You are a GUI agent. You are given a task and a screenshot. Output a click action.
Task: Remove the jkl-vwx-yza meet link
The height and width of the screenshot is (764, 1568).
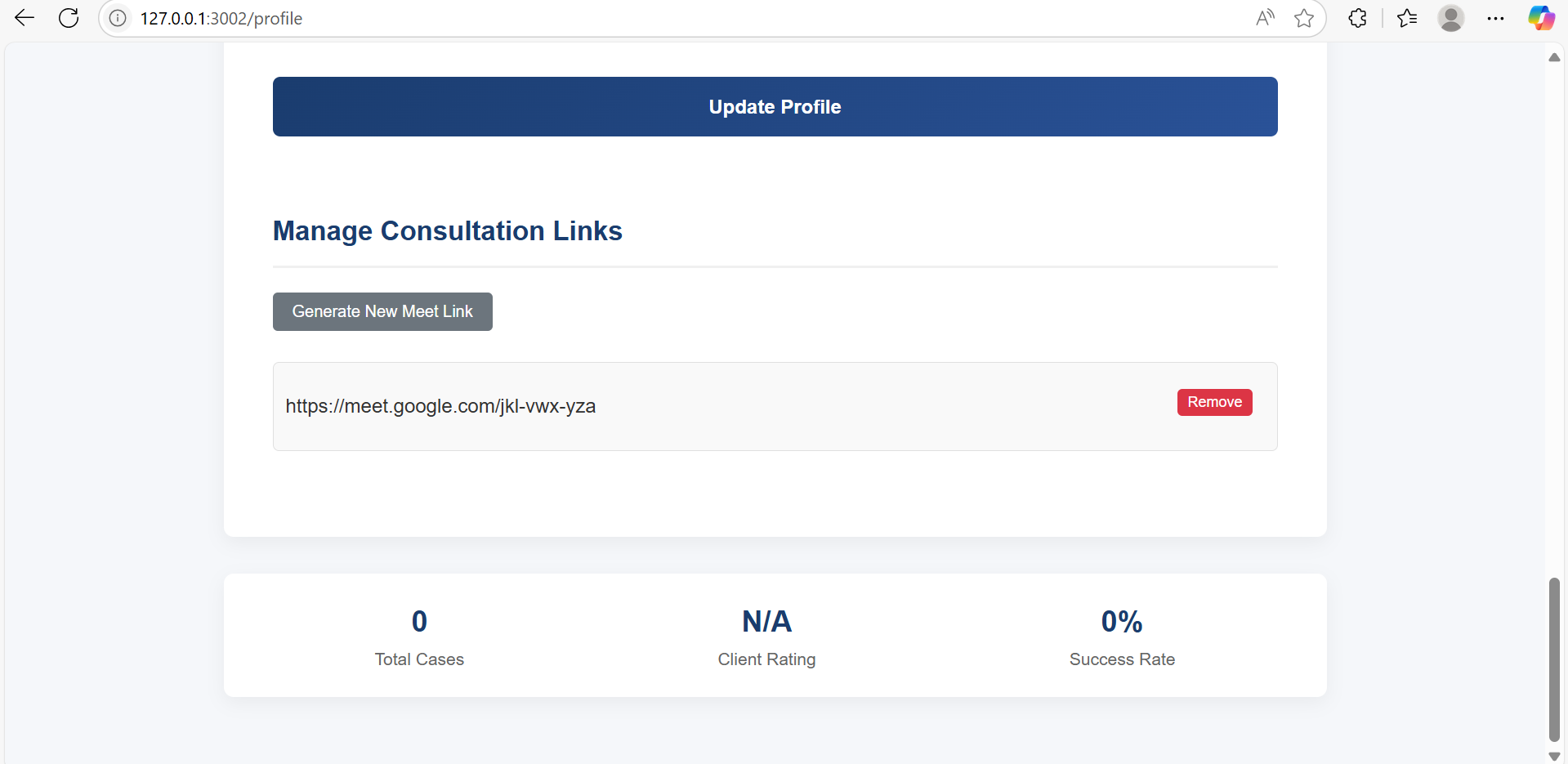(1214, 402)
